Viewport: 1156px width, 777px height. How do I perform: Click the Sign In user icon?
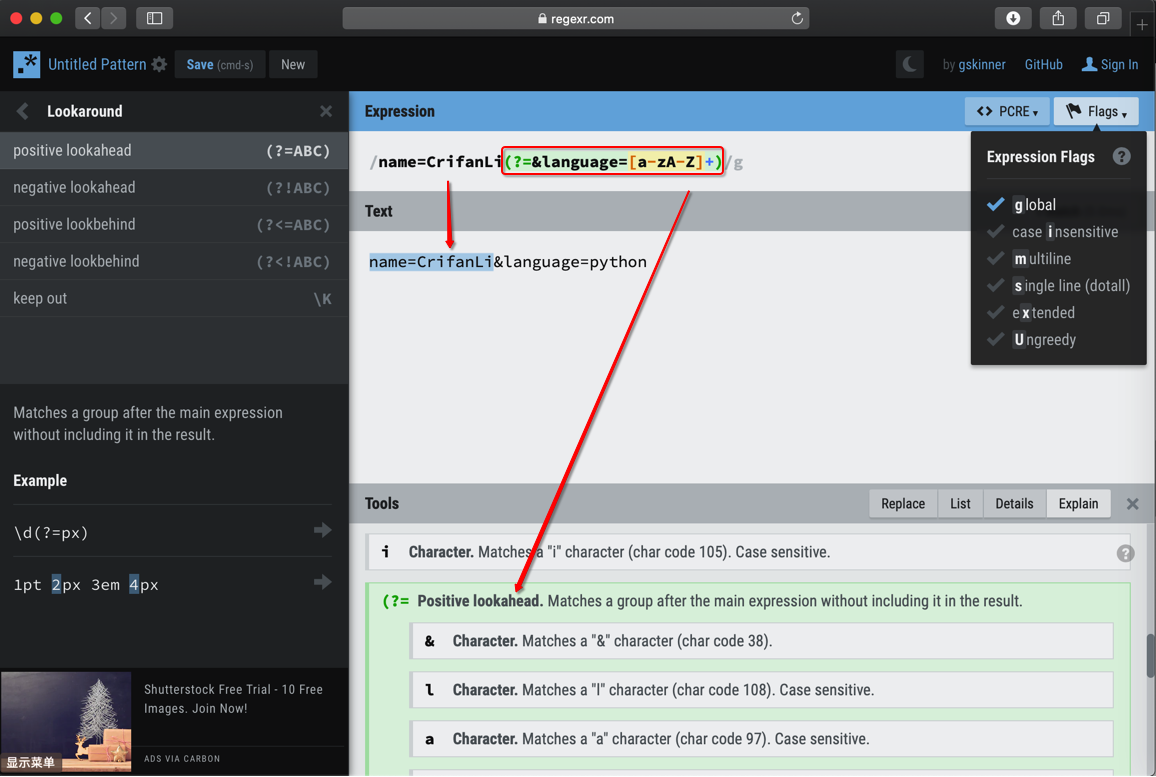click(x=1089, y=64)
